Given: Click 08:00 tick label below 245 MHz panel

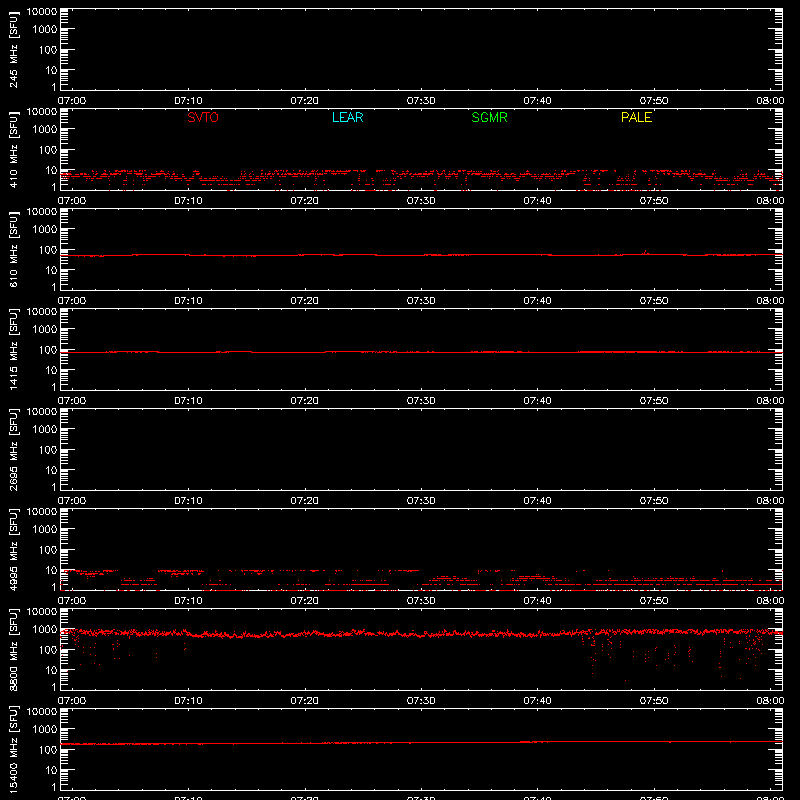Looking at the screenshot, I should [770, 101].
